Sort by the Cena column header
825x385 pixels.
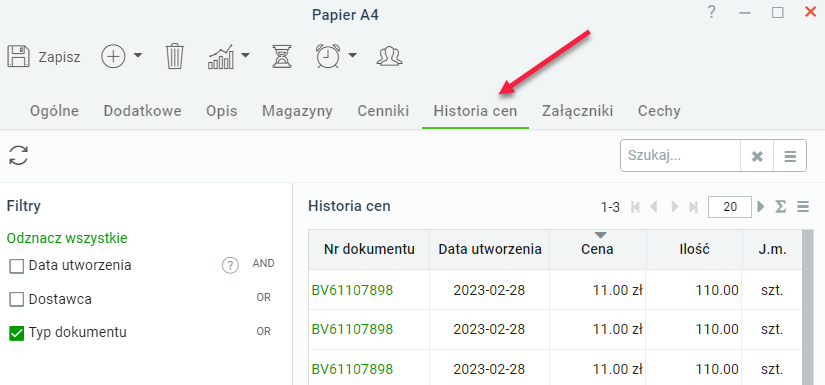pos(598,249)
